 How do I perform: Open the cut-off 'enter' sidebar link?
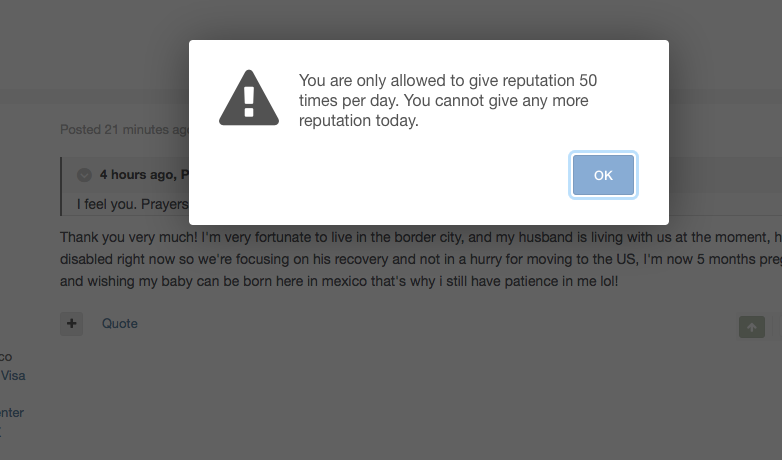[x=12, y=413]
